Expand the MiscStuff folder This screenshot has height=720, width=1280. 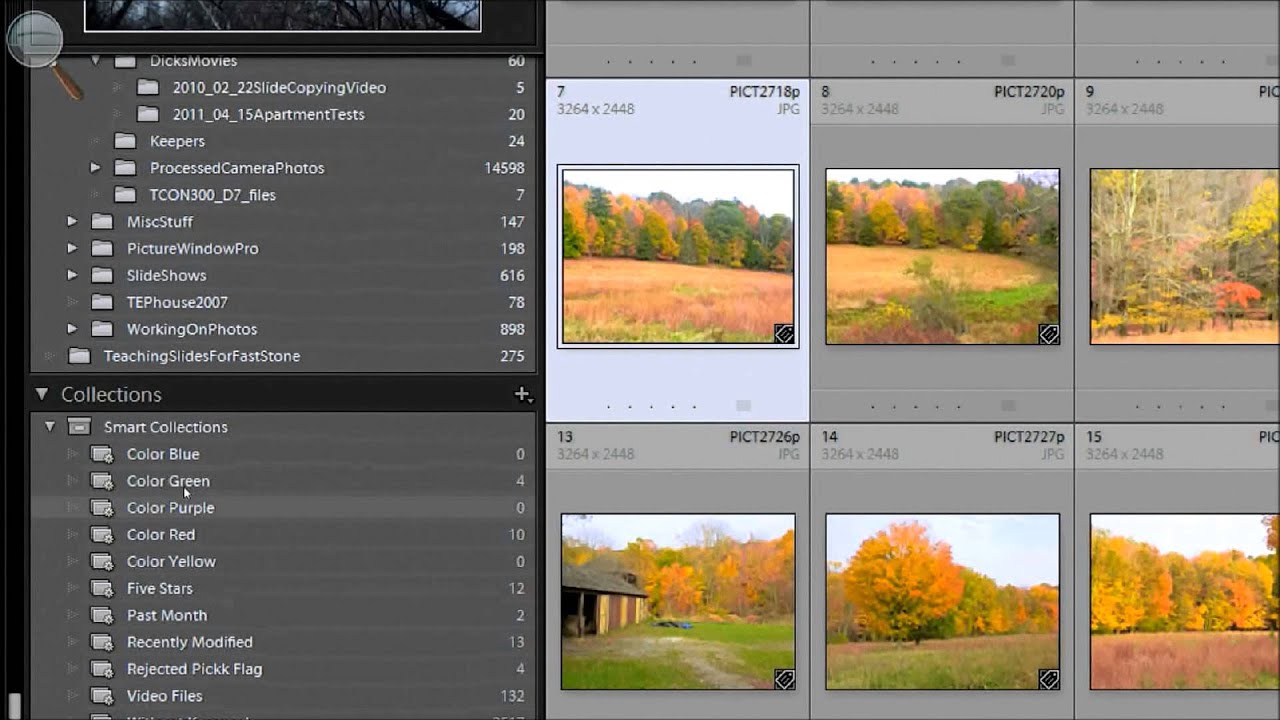(x=72, y=222)
